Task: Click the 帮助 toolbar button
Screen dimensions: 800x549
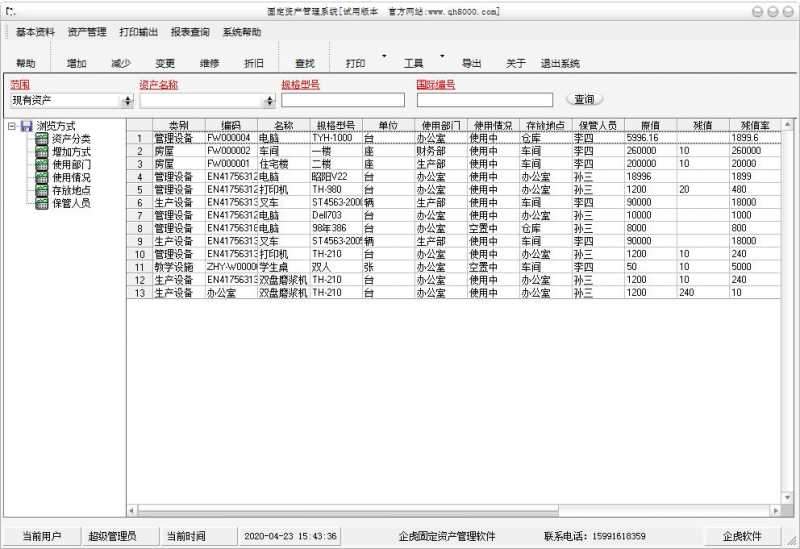Action: (x=26, y=63)
